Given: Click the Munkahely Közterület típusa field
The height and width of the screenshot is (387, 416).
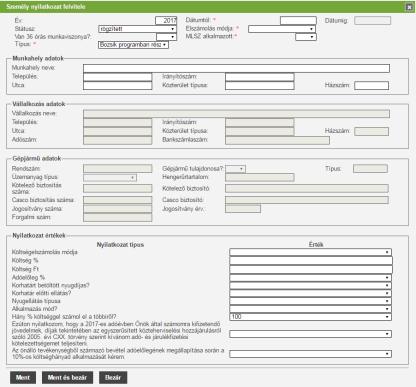Looking at the screenshot, I should click(260, 86).
